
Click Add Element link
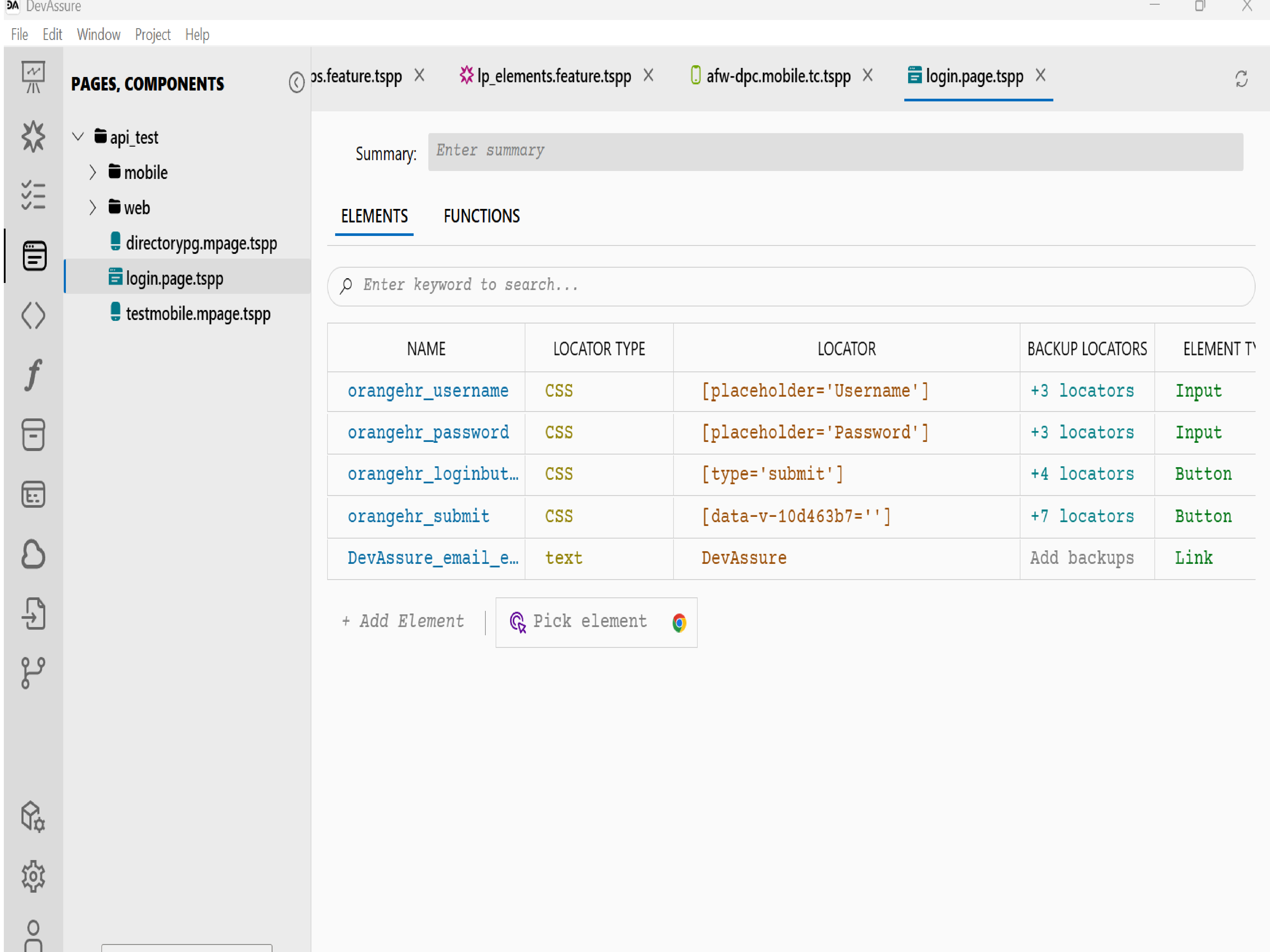403,621
